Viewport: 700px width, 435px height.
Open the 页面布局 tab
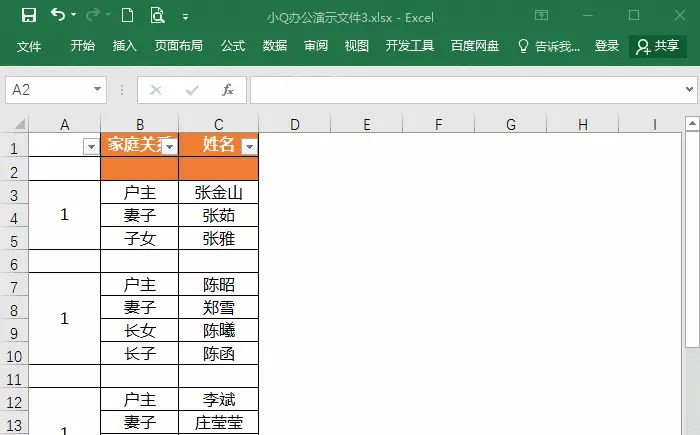click(x=179, y=46)
